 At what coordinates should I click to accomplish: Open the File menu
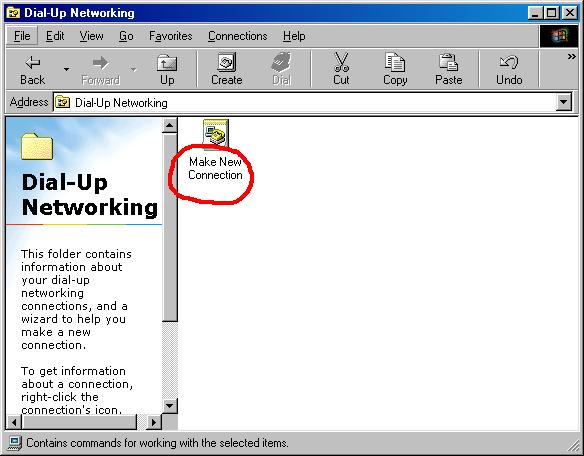(22, 36)
